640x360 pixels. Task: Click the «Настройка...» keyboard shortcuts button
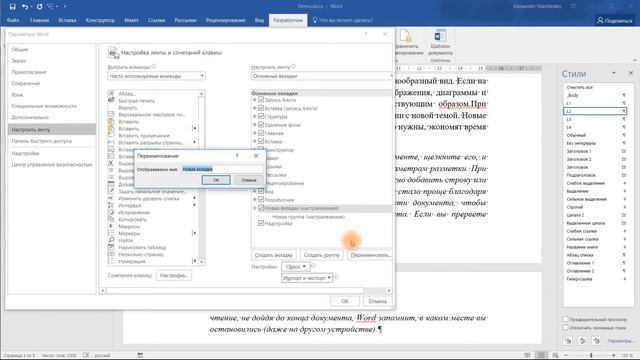(x=174, y=276)
